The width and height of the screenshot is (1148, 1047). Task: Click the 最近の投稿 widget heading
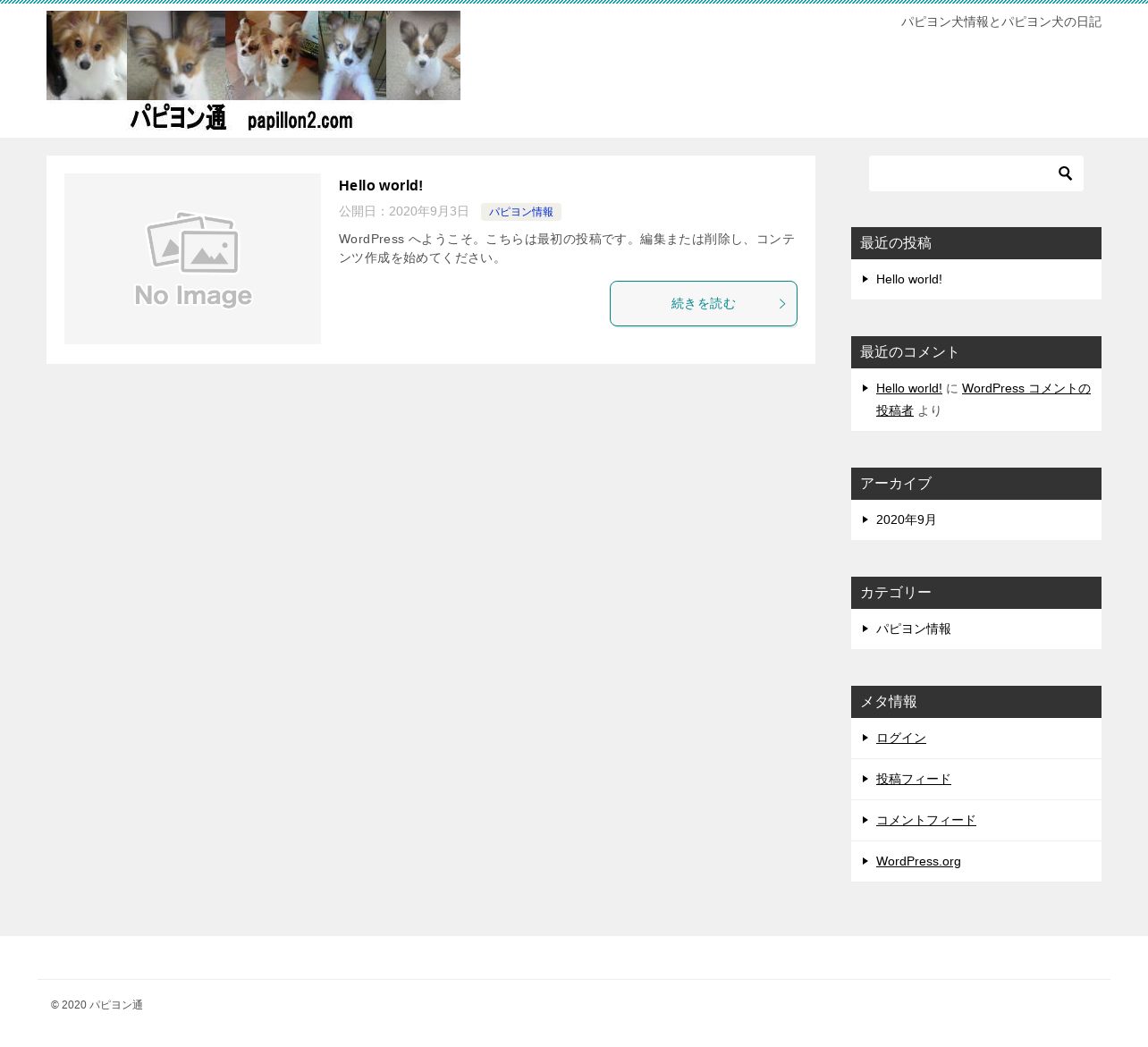coord(976,243)
